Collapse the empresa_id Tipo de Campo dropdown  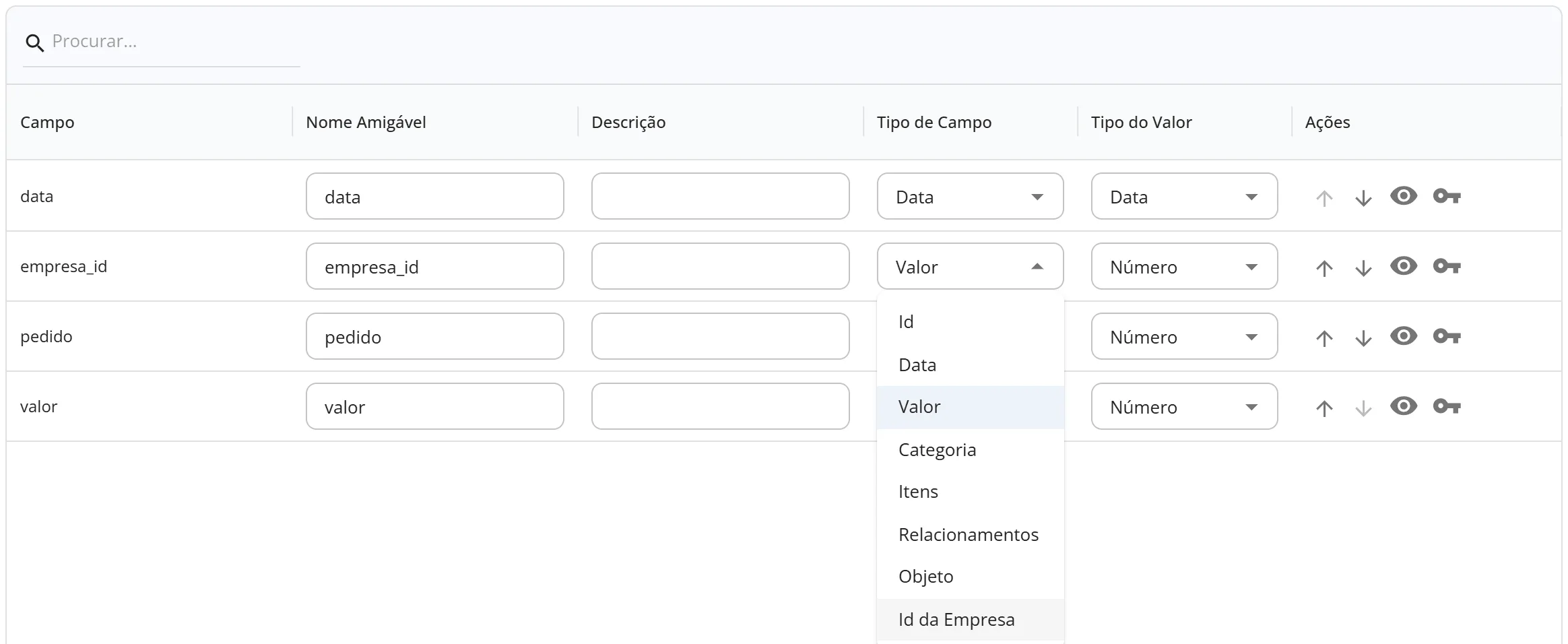970,266
